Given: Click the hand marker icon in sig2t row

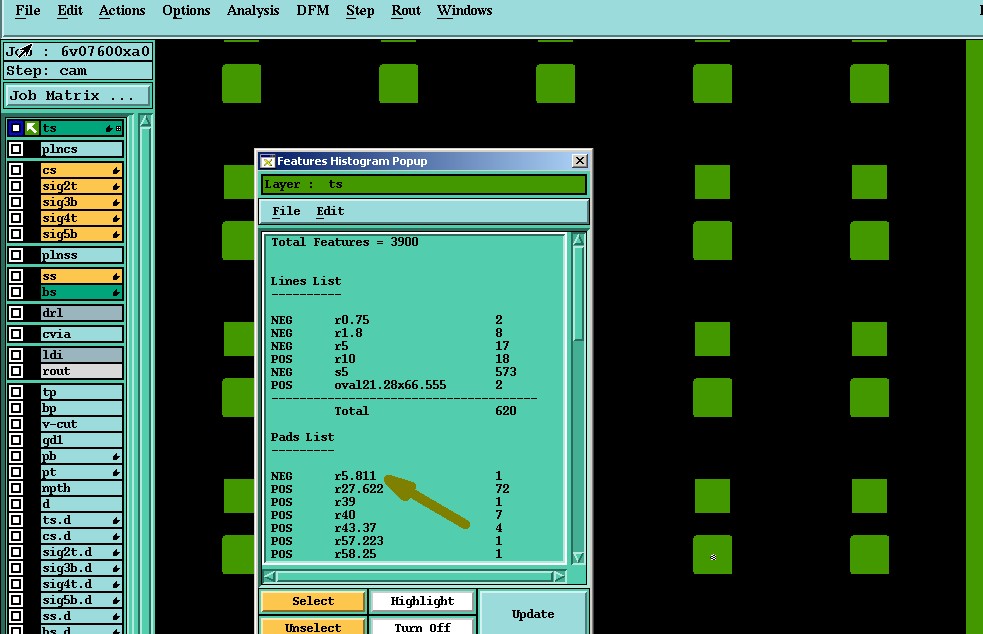Looking at the screenshot, I should point(116,186).
